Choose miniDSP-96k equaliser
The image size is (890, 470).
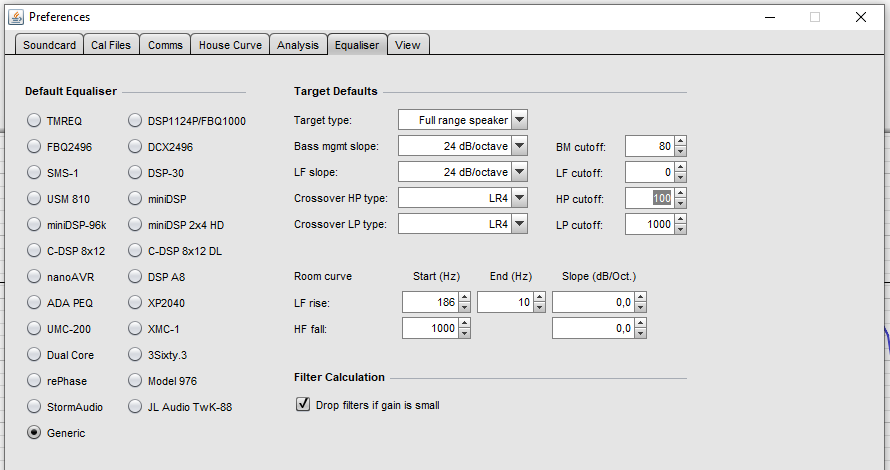(x=34, y=225)
